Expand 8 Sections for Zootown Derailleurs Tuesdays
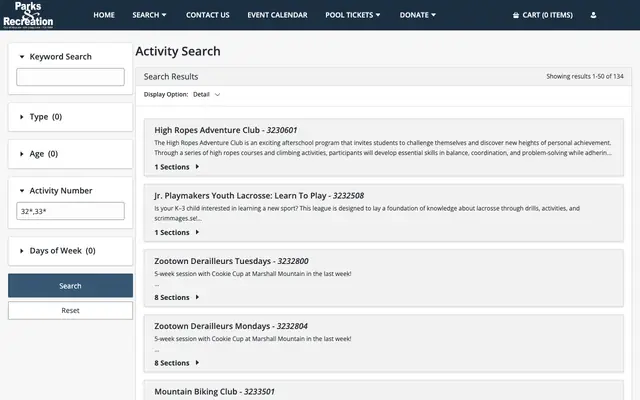The height and width of the screenshot is (400, 640). pos(177,298)
